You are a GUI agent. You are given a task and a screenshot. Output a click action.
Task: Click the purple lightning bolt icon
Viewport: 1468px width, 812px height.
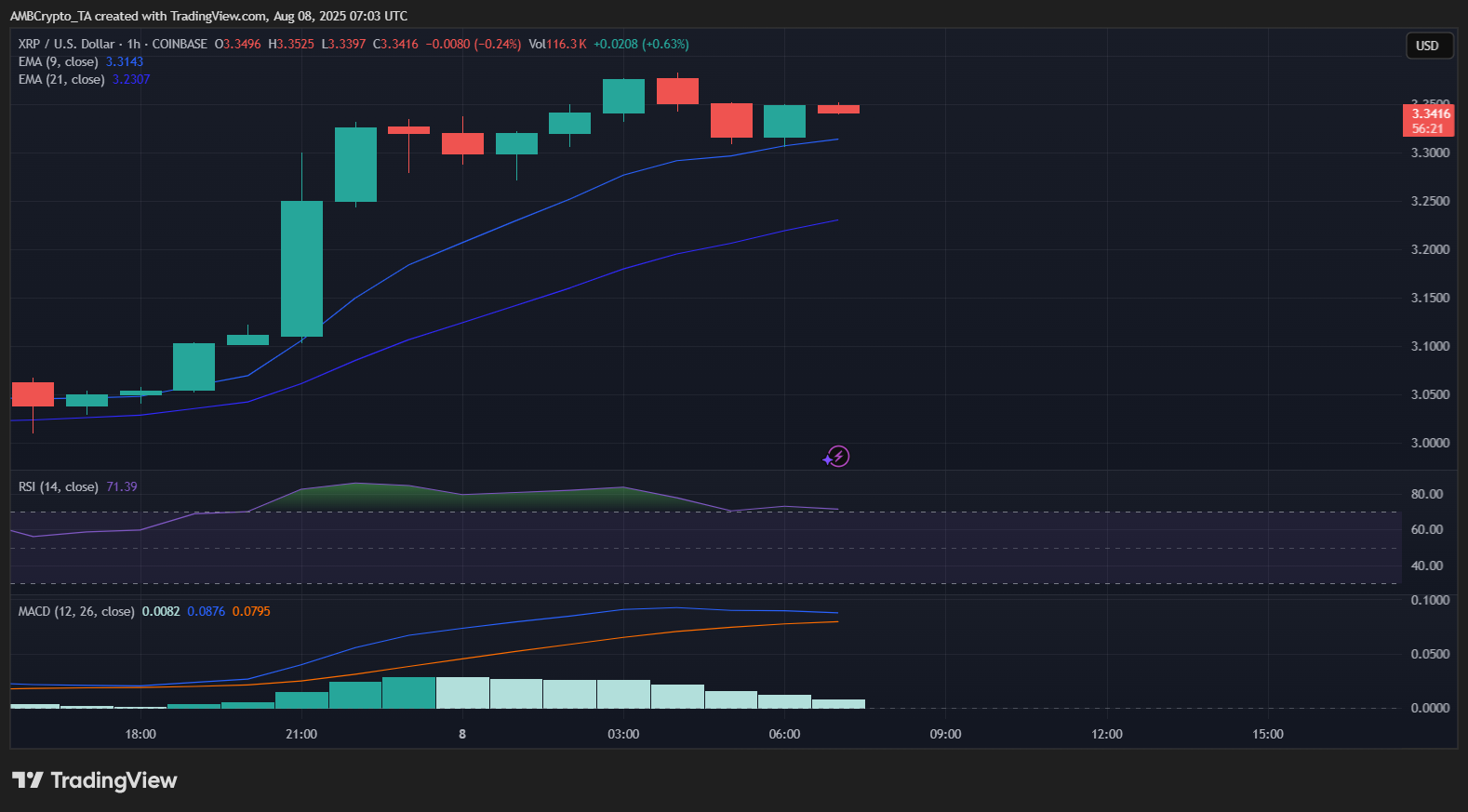click(x=837, y=457)
